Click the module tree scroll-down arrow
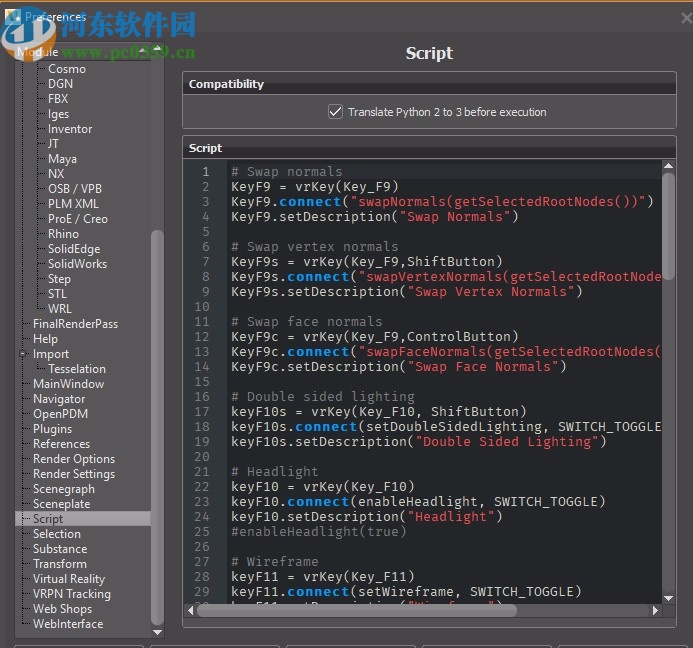Screen dimensions: 693x648 click(157, 632)
